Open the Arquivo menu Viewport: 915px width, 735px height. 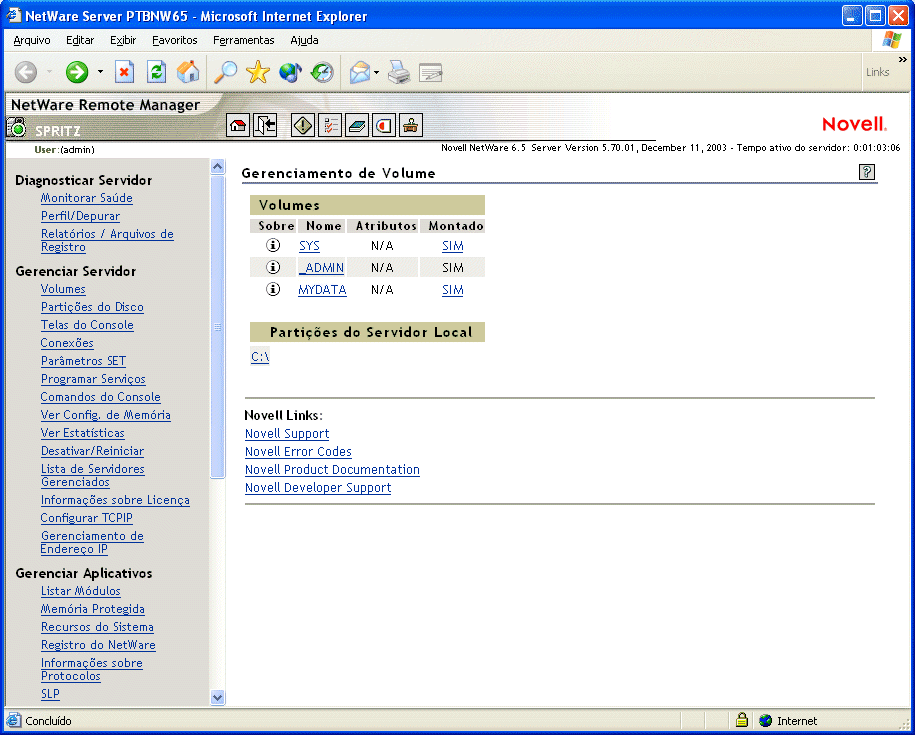point(32,40)
